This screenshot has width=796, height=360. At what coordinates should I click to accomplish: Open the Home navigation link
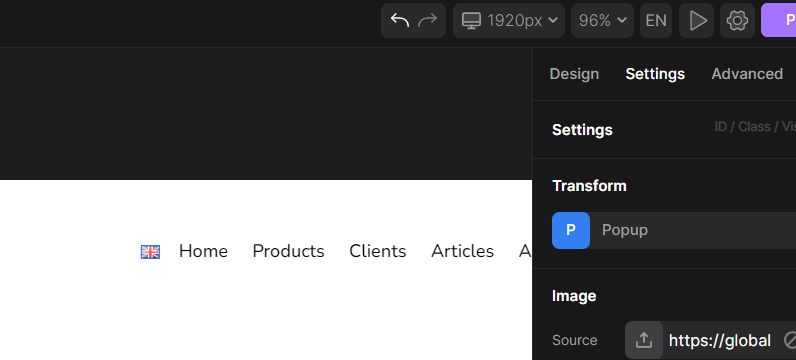[203, 251]
